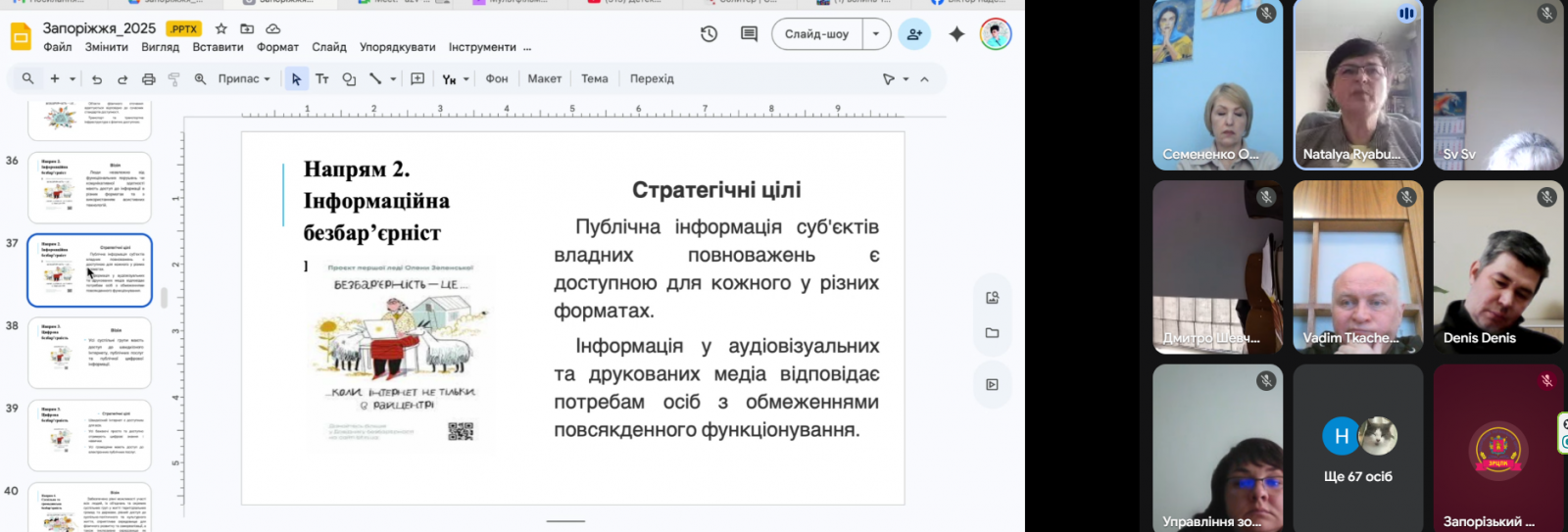Star the Запоріжжя_2025 presentation
1568x532 pixels.
point(221,28)
